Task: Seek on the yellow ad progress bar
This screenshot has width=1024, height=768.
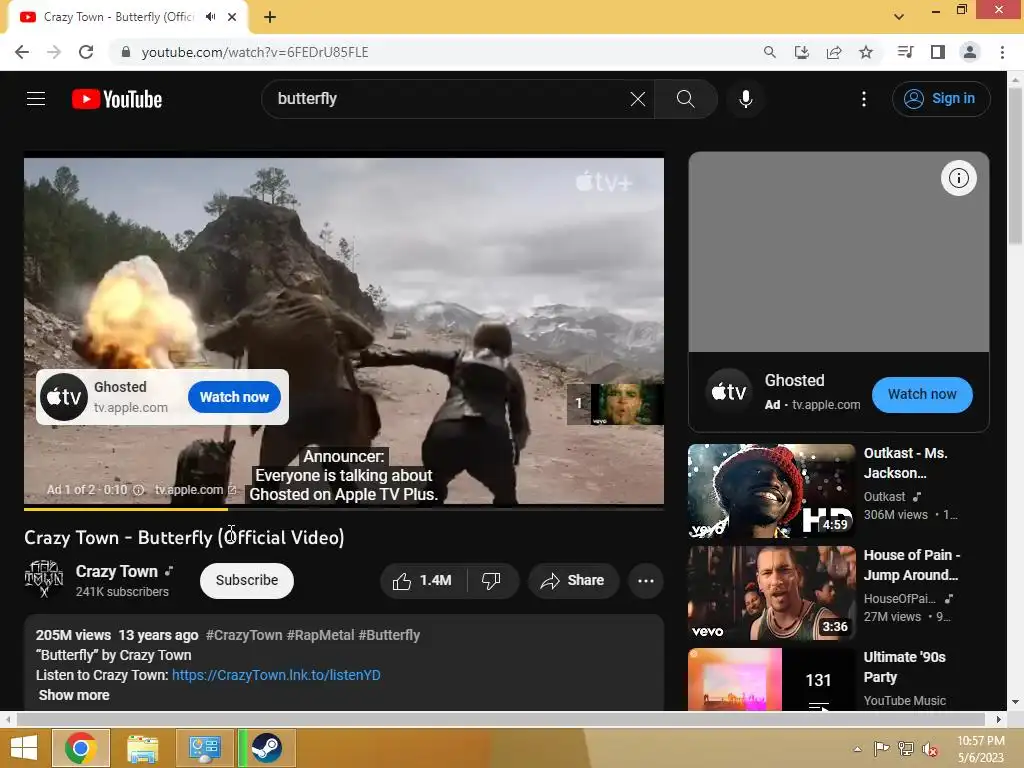Action: point(344,509)
